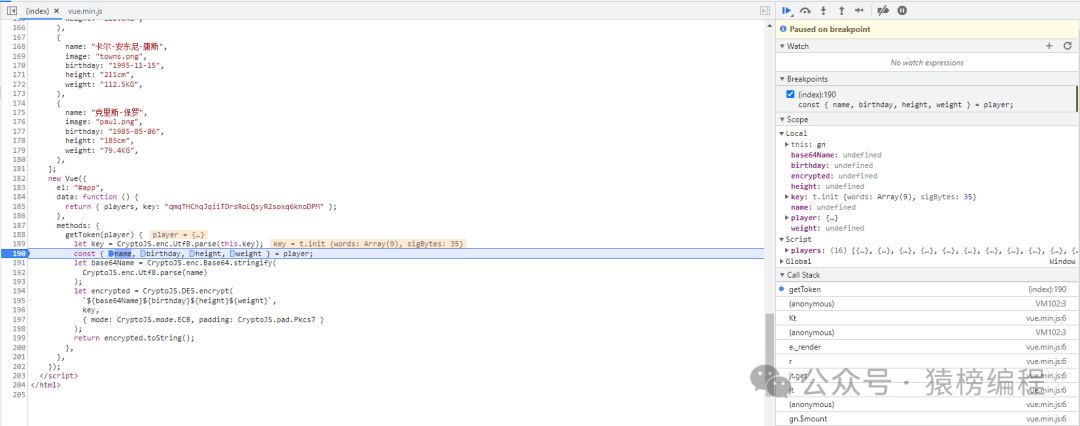The width and height of the screenshot is (1080, 426).
Task: Click 'encrypted: undefined' scope entry
Action: point(833,176)
